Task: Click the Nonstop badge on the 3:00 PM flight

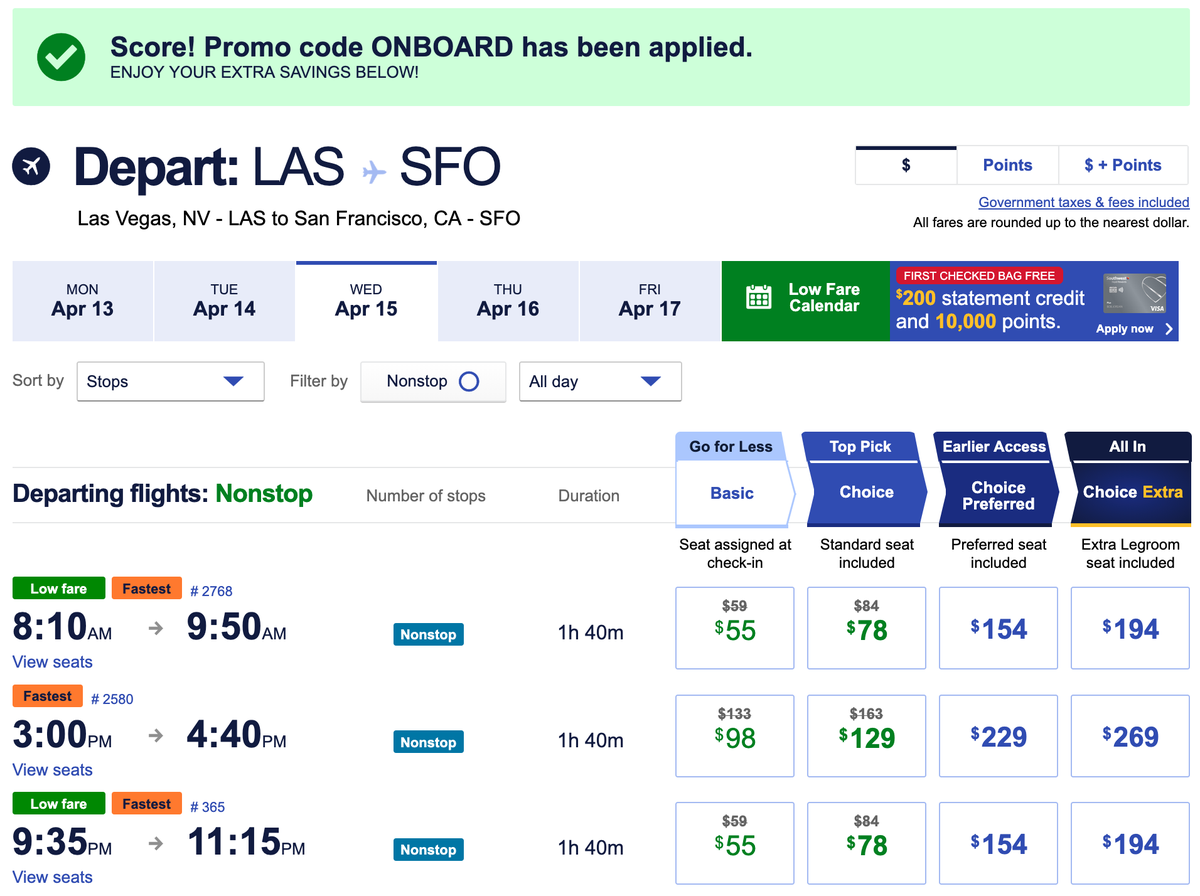Action: click(428, 742)
